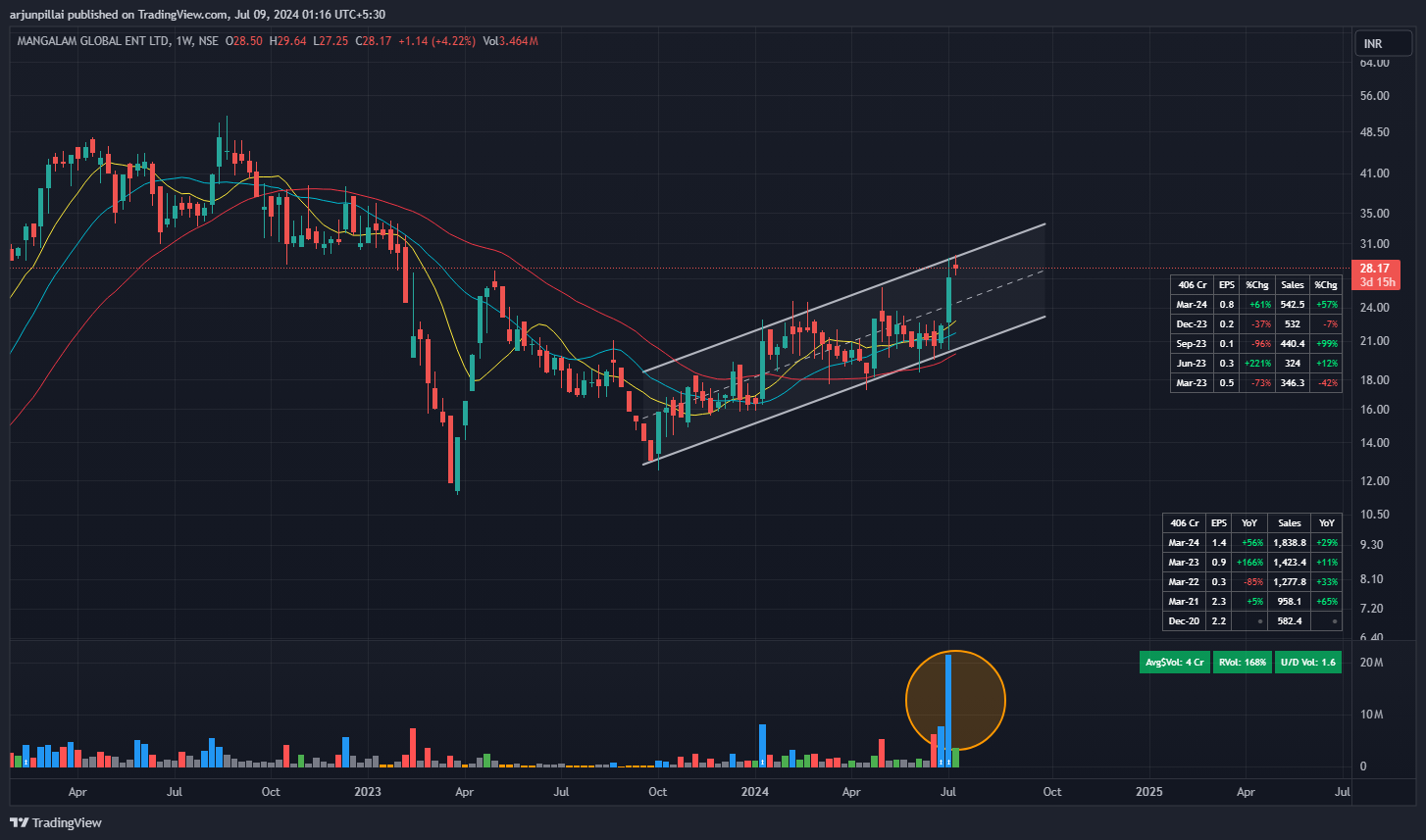Click the +65% YoY sales cell
This screenshot has height=840, width=1426.
click(1327, 601)
